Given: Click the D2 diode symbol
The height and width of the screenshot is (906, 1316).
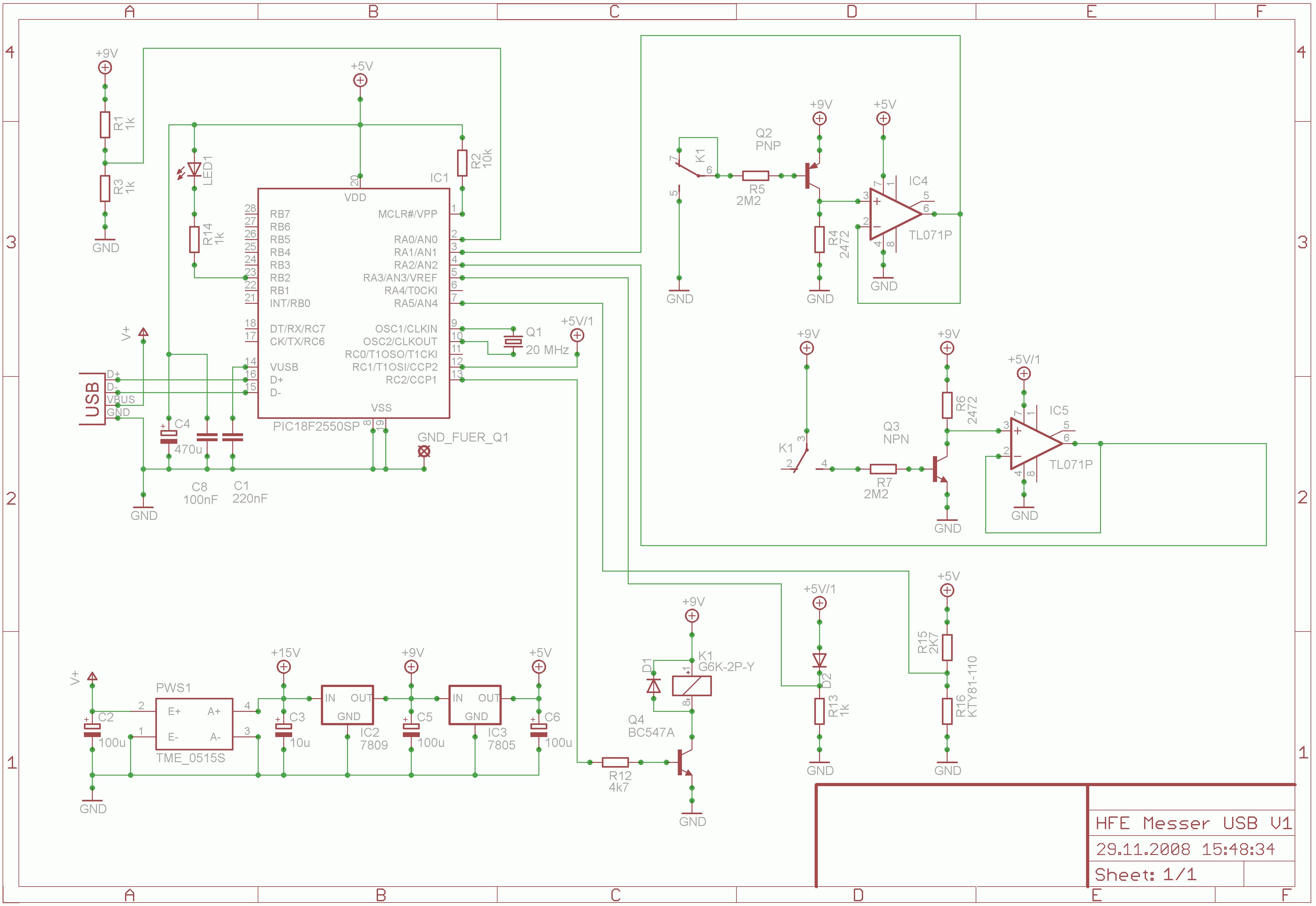Looking at the screenshot, I should click(x=819, y=660).
